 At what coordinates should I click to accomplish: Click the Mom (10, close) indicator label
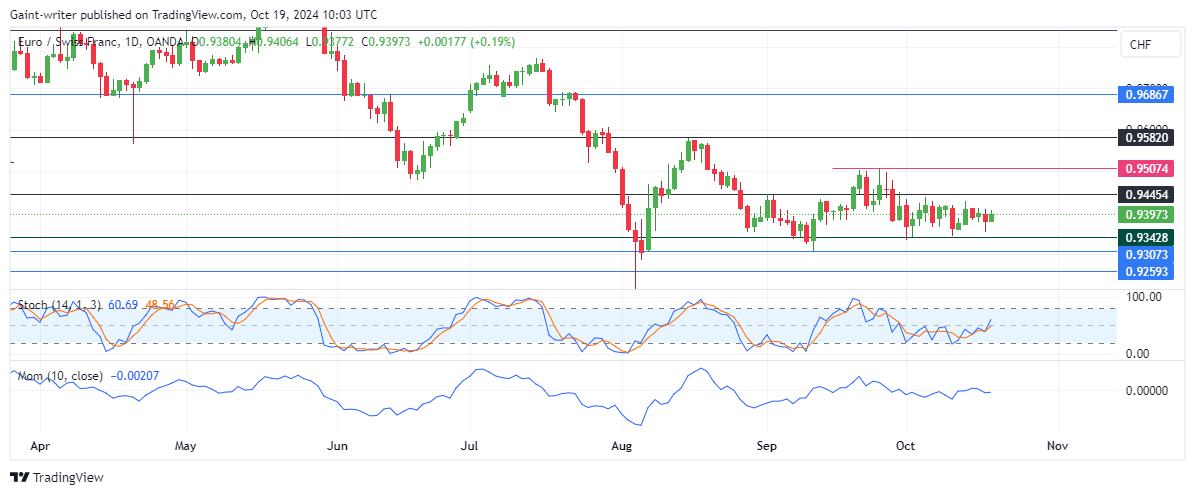(62, 375)
